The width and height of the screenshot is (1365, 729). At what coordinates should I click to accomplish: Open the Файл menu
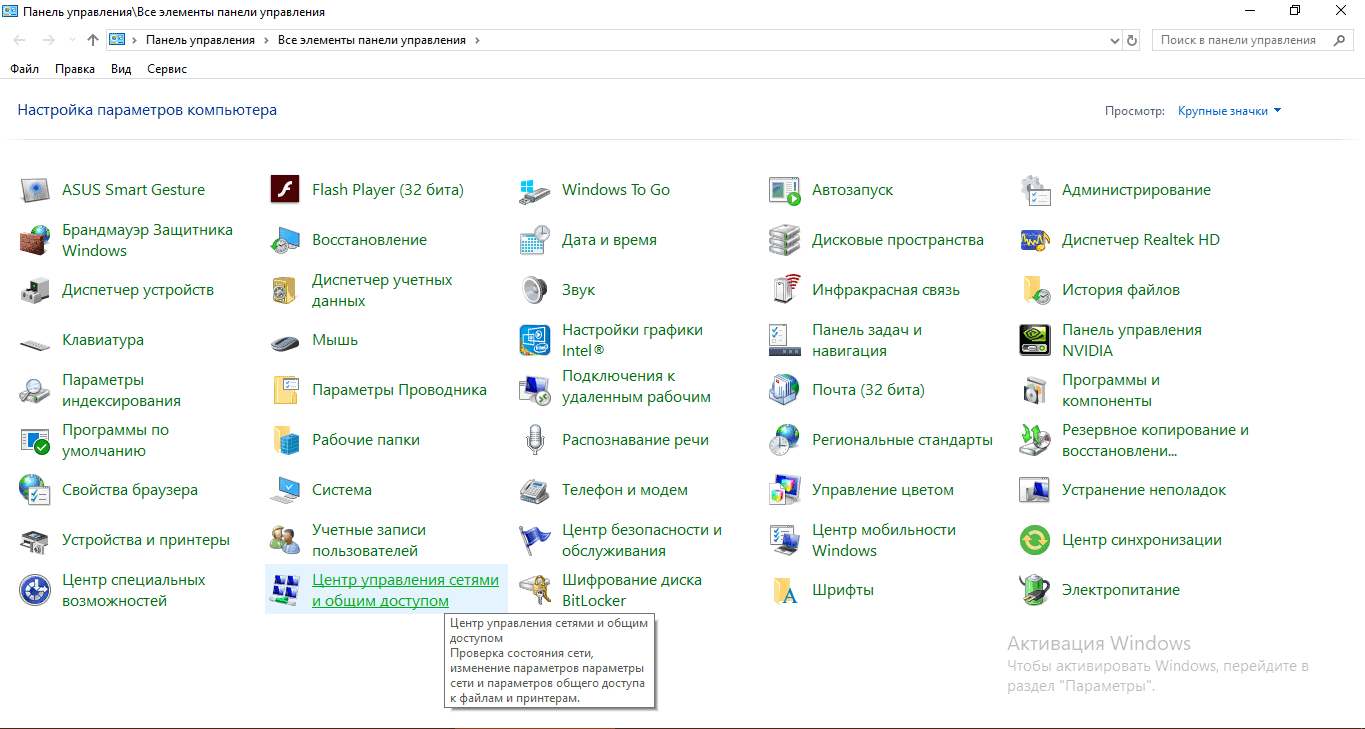[x=25, y=69]
